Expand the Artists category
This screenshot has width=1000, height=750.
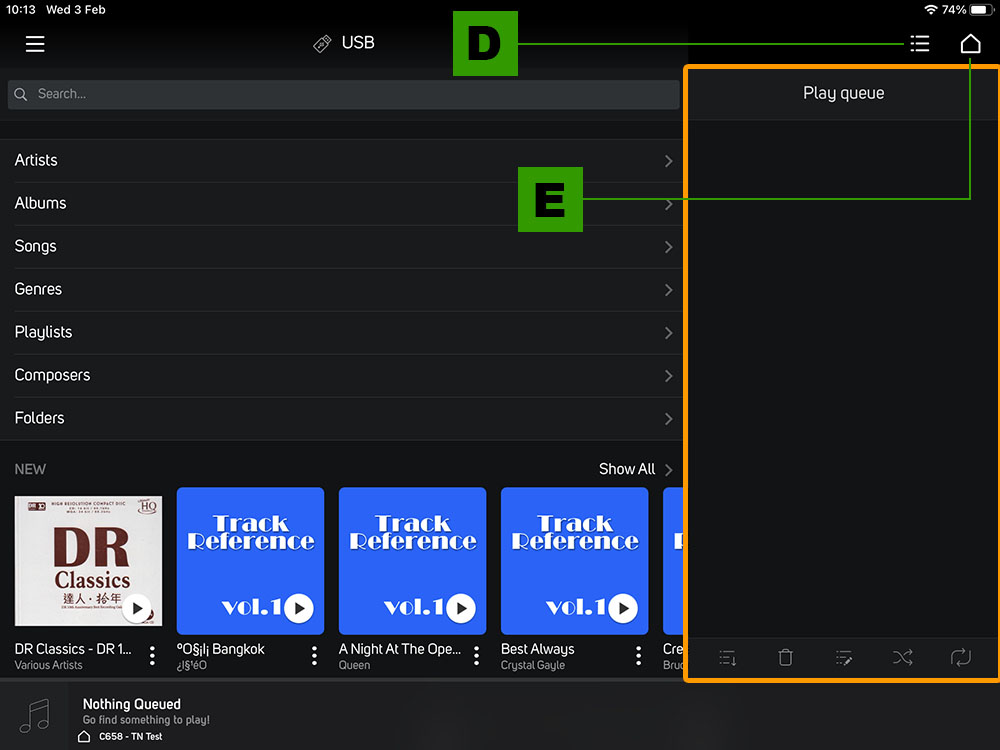[340, 161]
